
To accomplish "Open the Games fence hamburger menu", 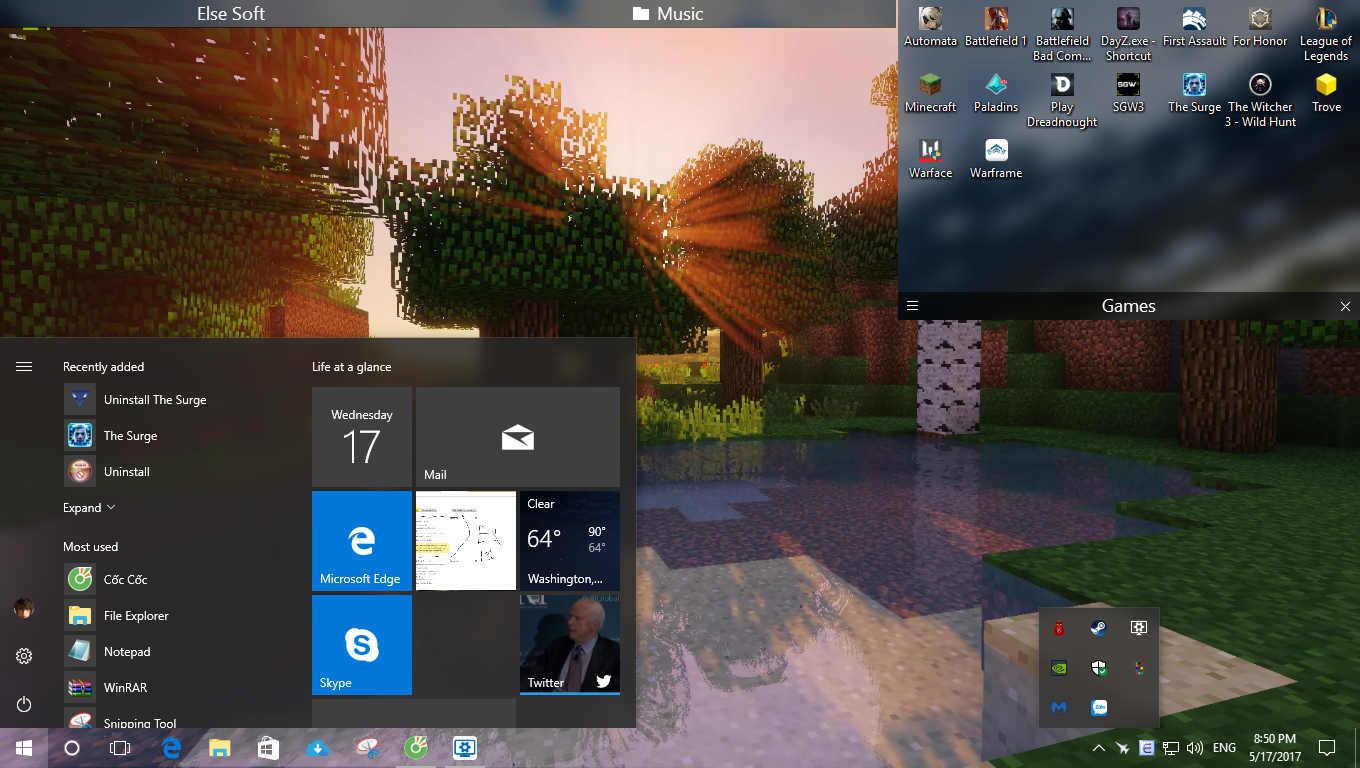I will coord(912,306).
